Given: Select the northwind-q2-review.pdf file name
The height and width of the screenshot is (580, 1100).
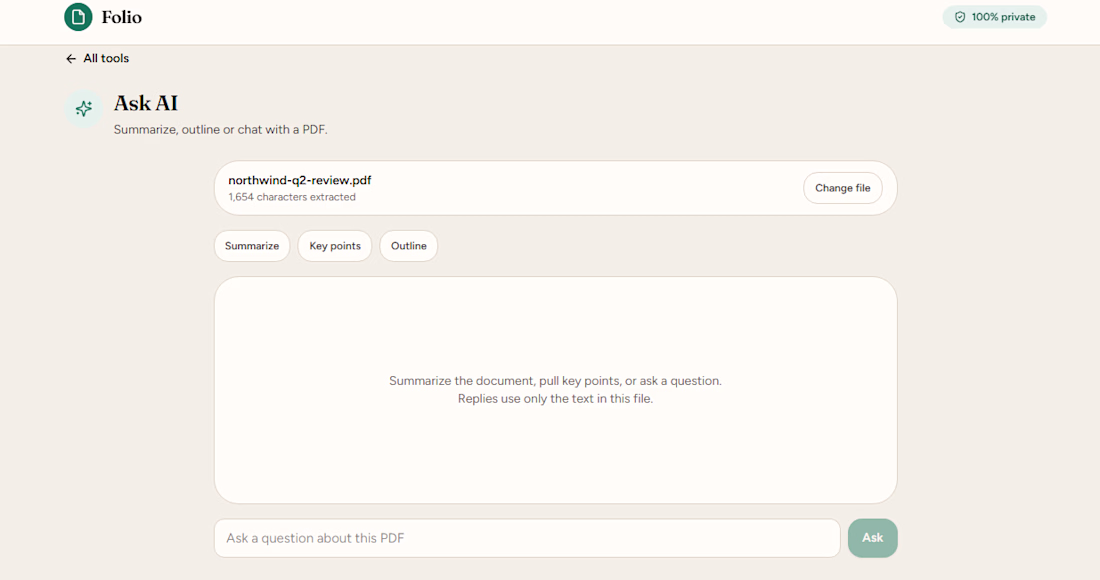Looking at the screenshot, I should (300, 180).
